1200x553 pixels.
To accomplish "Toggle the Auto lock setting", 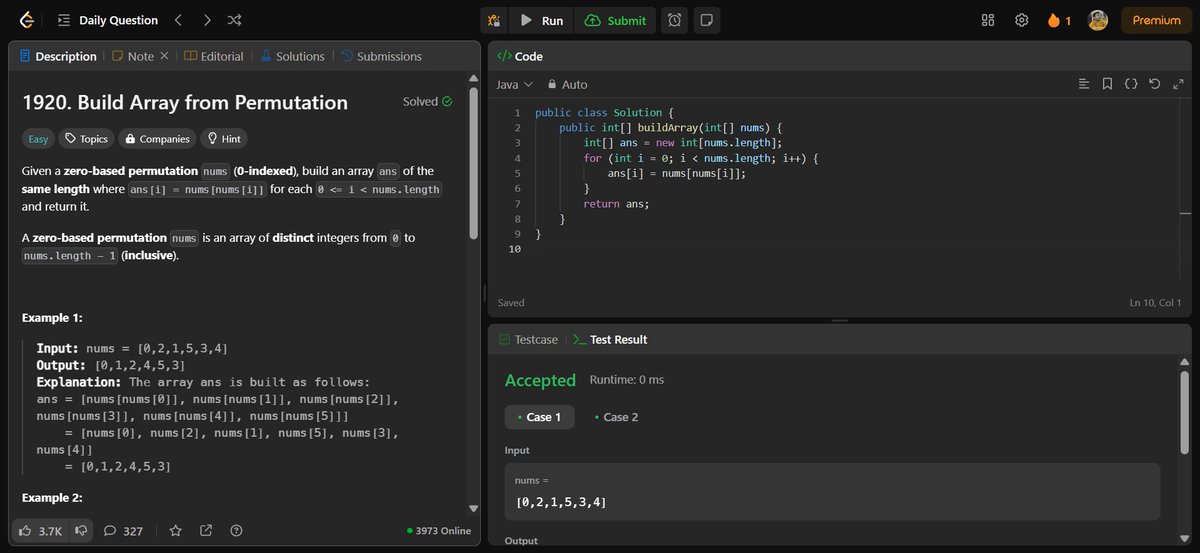I will click(x=566, y=85).
